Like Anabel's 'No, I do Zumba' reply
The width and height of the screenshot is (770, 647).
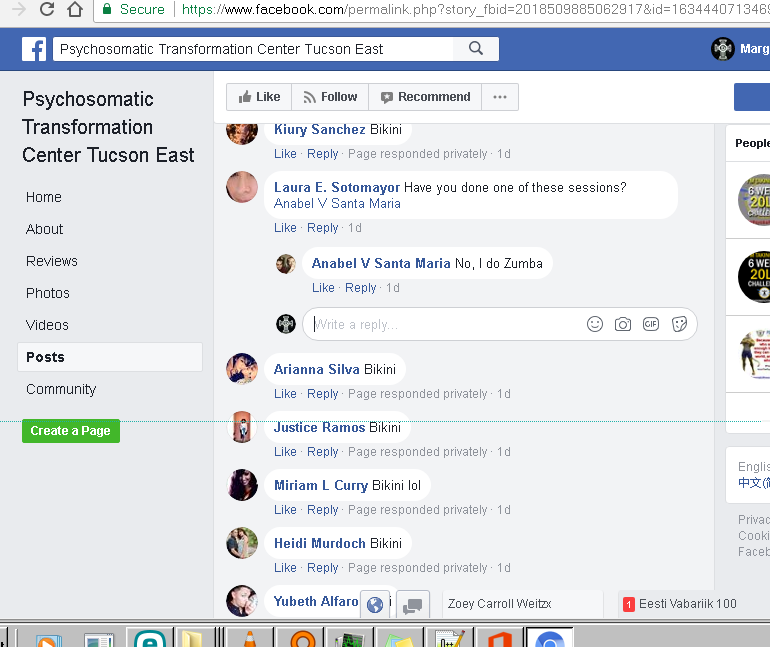point(323,288)
